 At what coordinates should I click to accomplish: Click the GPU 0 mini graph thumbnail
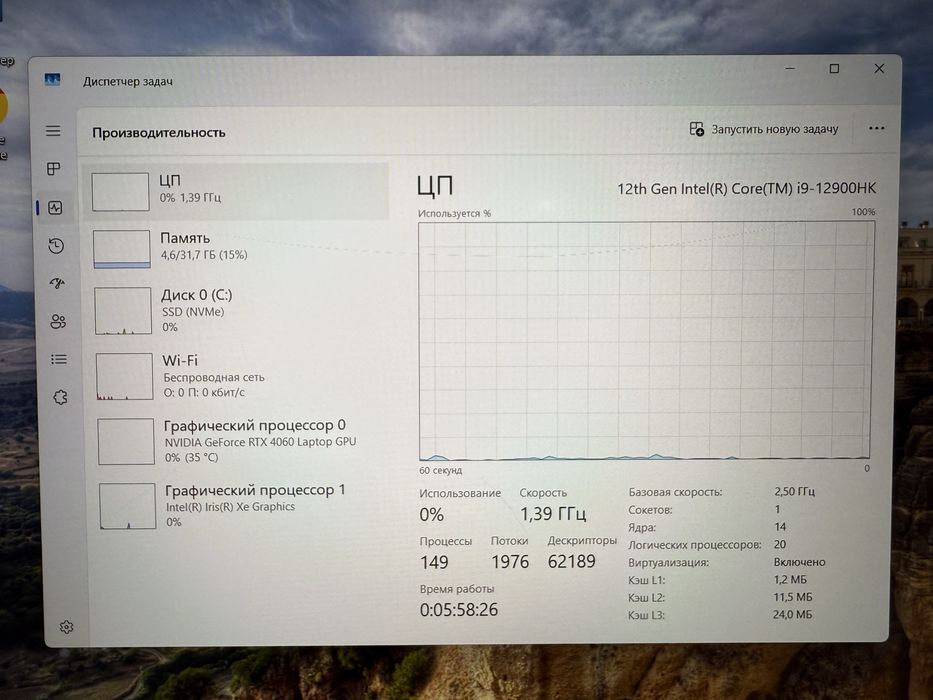click(126, 441)
